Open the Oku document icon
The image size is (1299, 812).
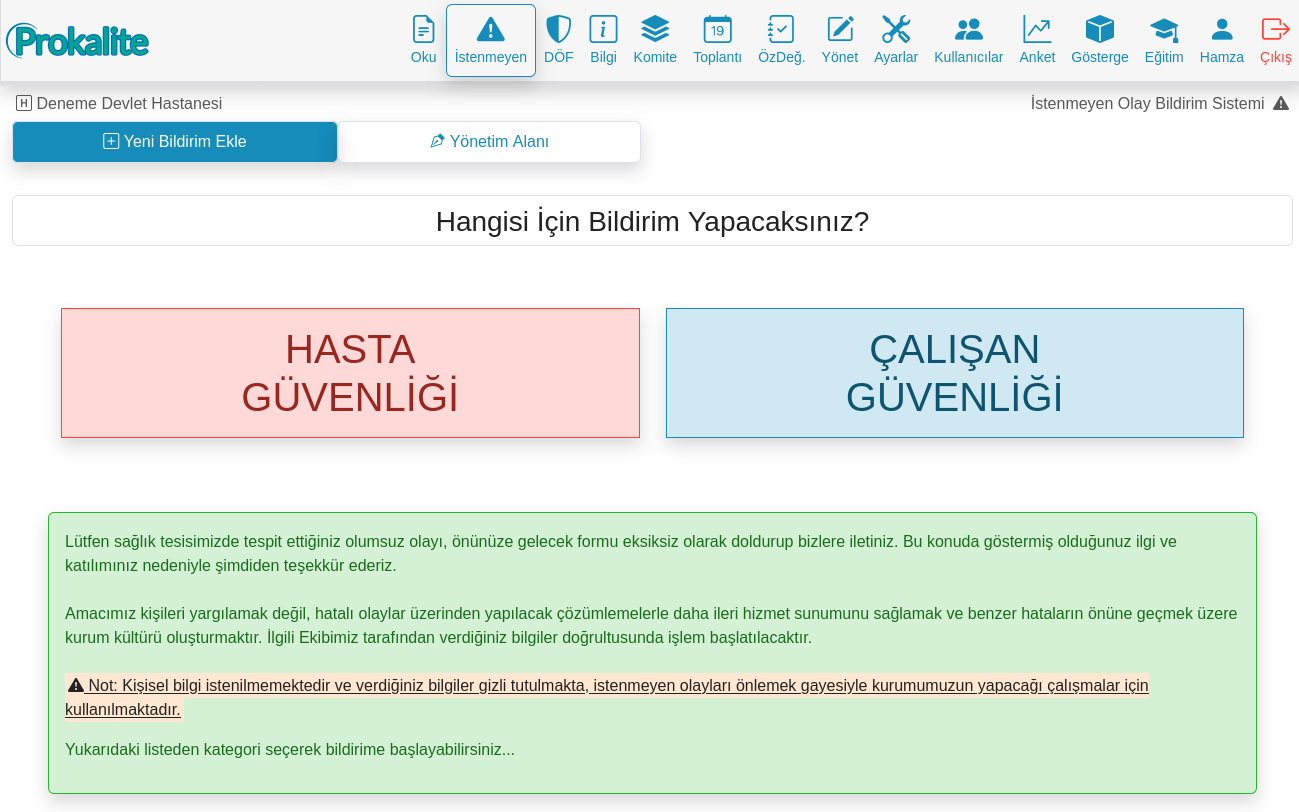pyautogui.click(x=423, y=29)
